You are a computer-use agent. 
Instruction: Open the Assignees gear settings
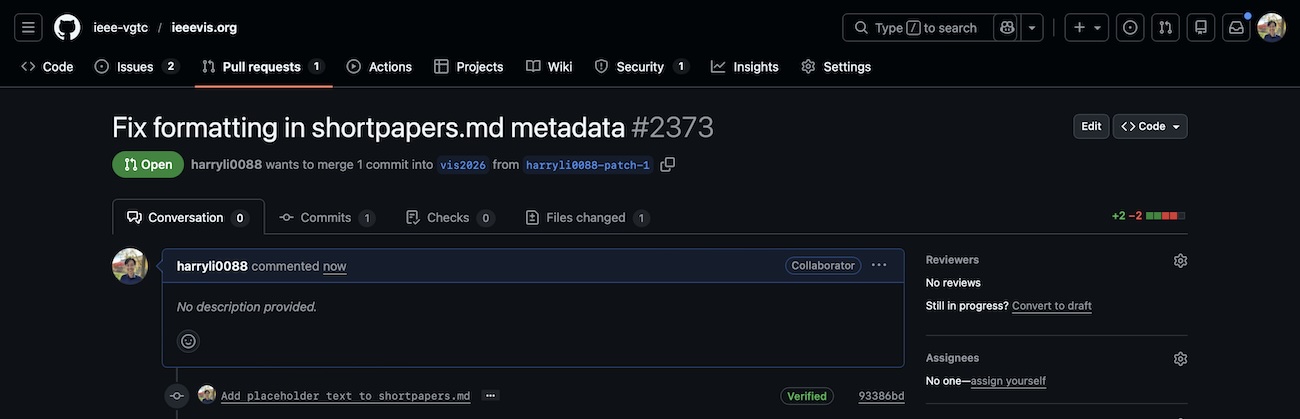(1180, 358)
